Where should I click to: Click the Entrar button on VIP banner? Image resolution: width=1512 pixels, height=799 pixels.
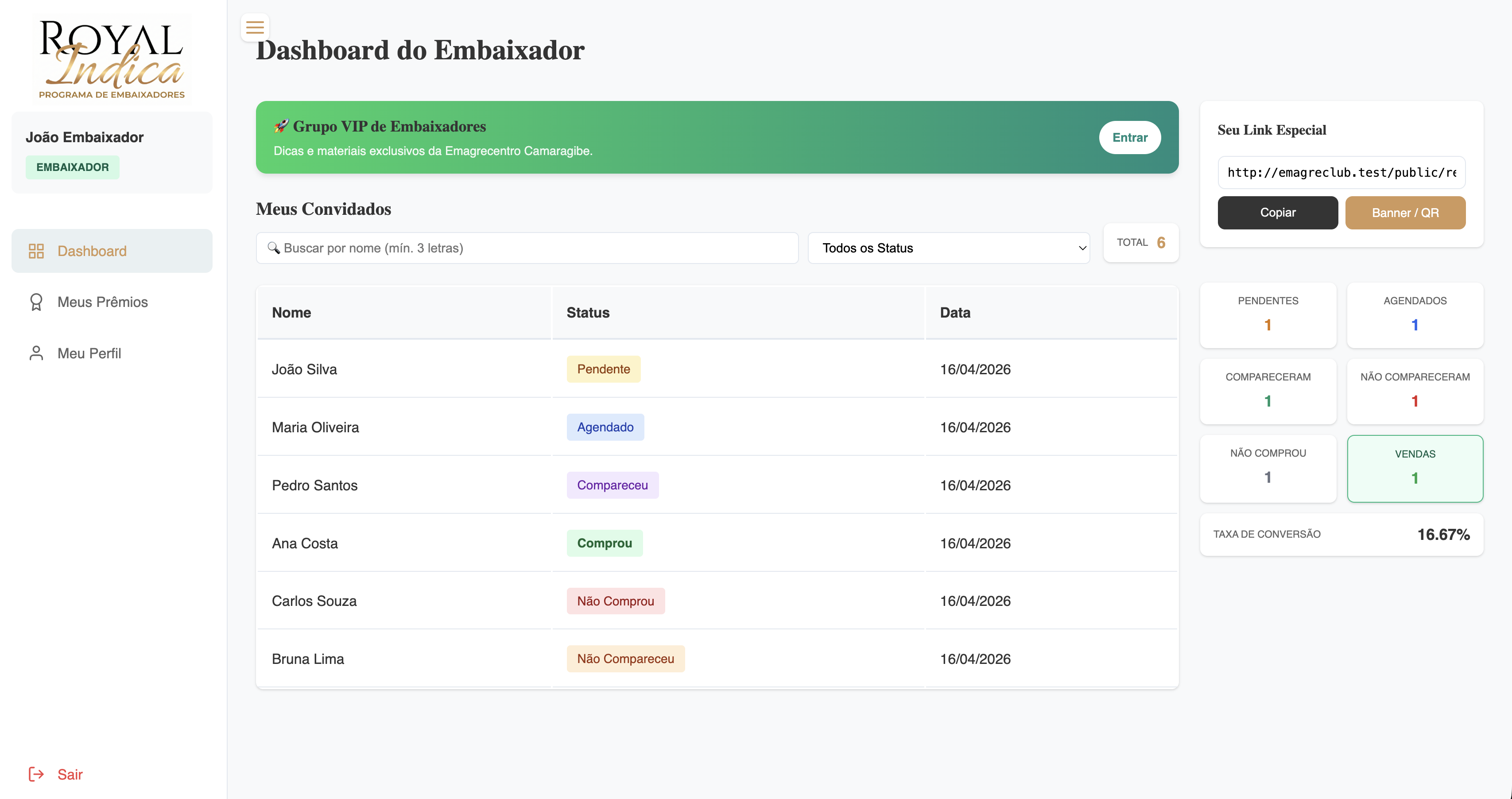tap(1129, 137)
